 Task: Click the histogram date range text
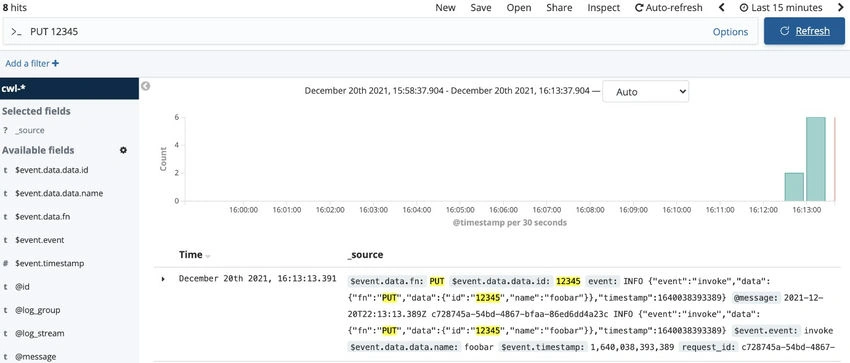(x=447, y=91)
